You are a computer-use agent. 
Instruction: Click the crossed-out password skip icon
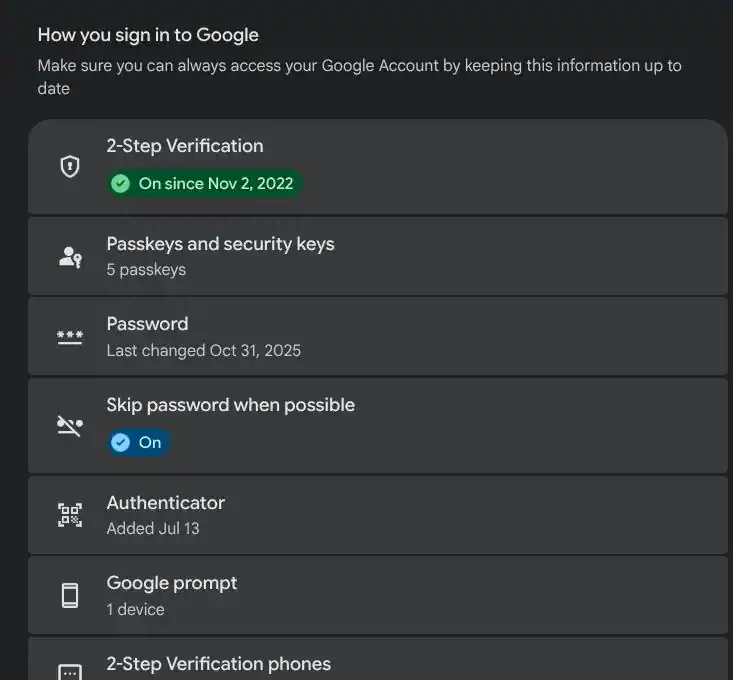click(70, 425)
